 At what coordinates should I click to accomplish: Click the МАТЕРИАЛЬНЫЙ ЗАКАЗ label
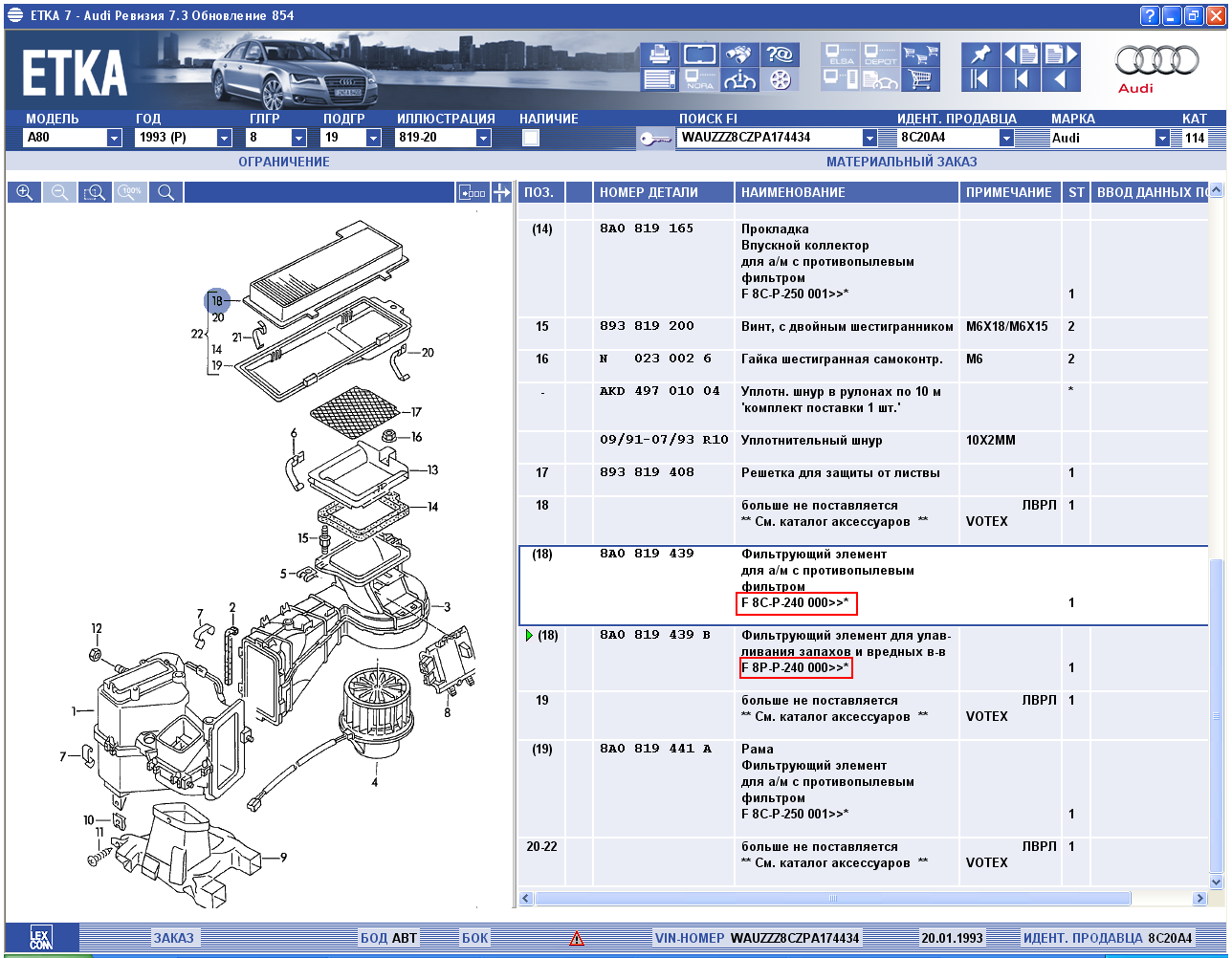pos(901,162)
